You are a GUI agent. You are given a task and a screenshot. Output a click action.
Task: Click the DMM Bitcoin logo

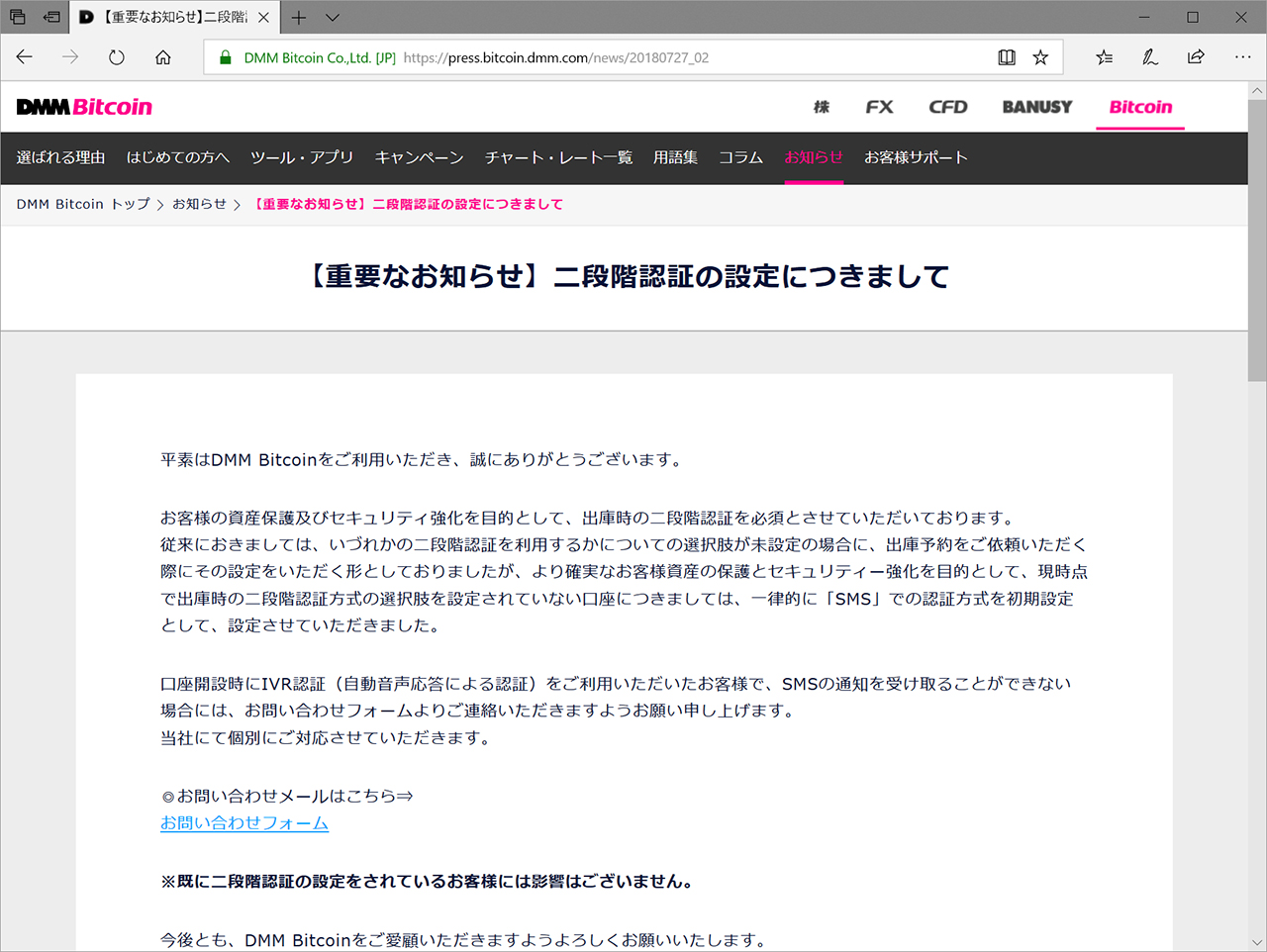coord(84,106)
